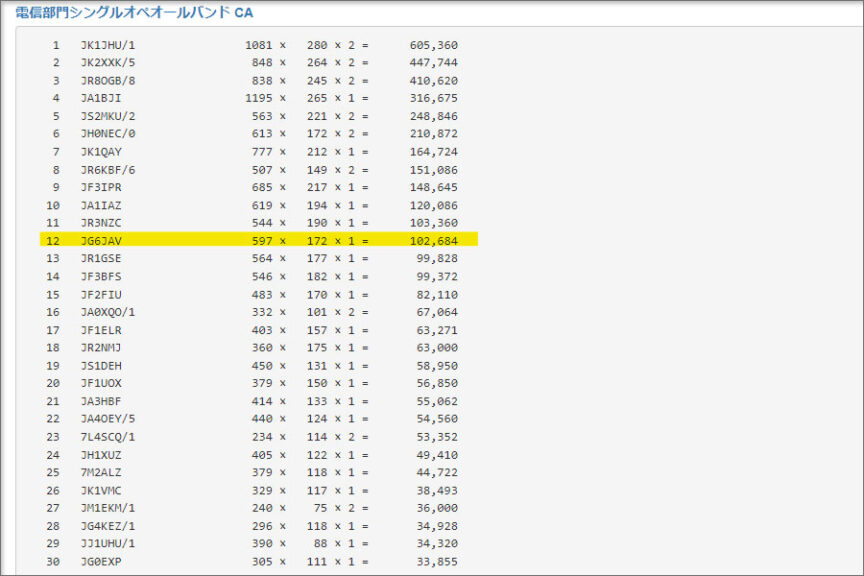
Task: Select callsign JS2MKU/2
Action: click(107, 116)
